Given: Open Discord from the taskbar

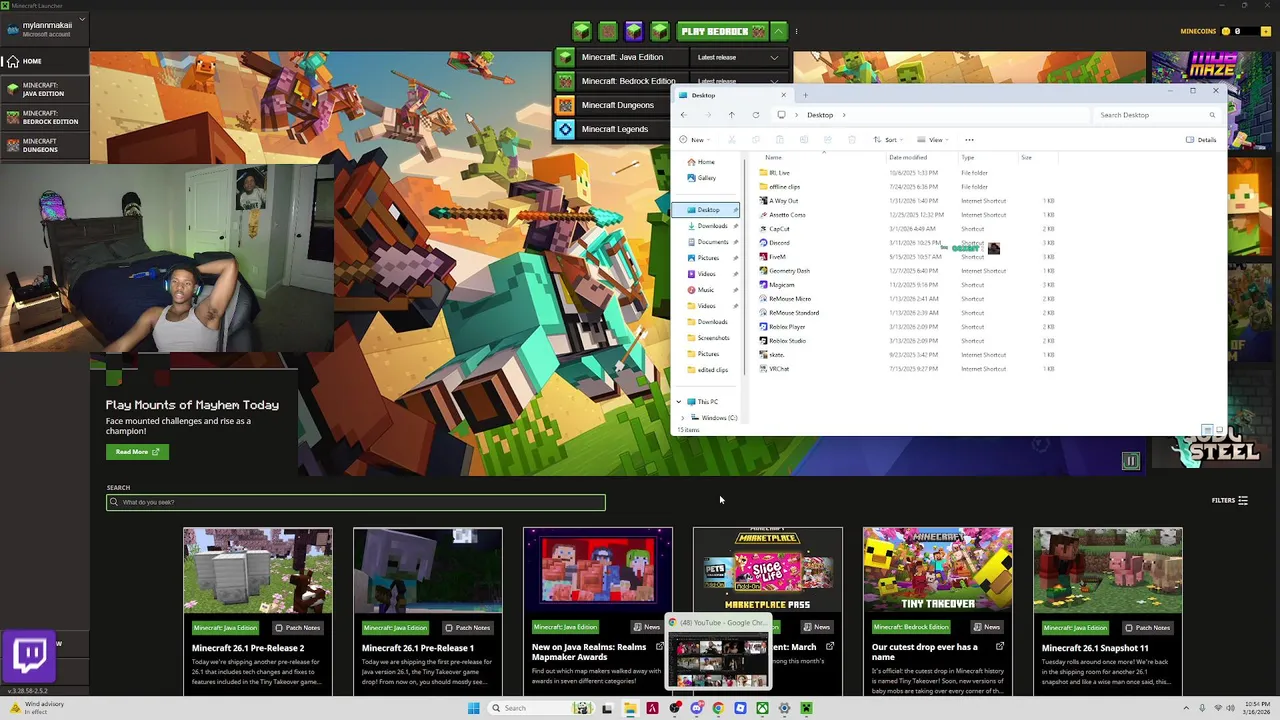Looking at the screenshot, I should (697, 708).
